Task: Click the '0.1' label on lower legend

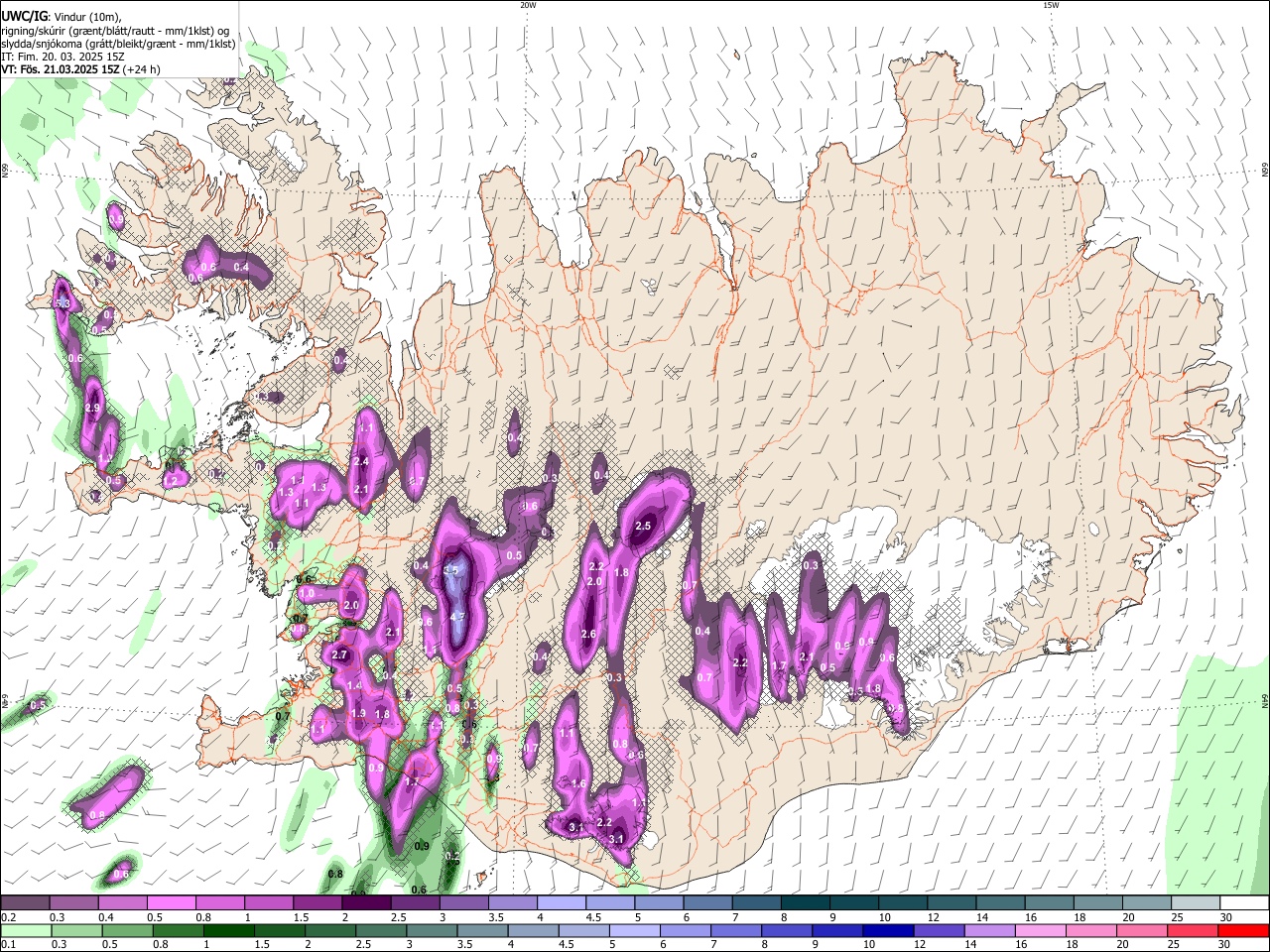Action: click(9, 944)
